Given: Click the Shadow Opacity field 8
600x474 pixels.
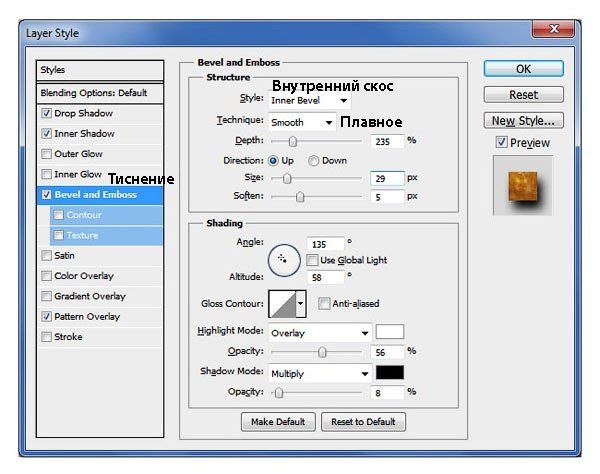Looking at the screenshot, I should click(387, 393).
